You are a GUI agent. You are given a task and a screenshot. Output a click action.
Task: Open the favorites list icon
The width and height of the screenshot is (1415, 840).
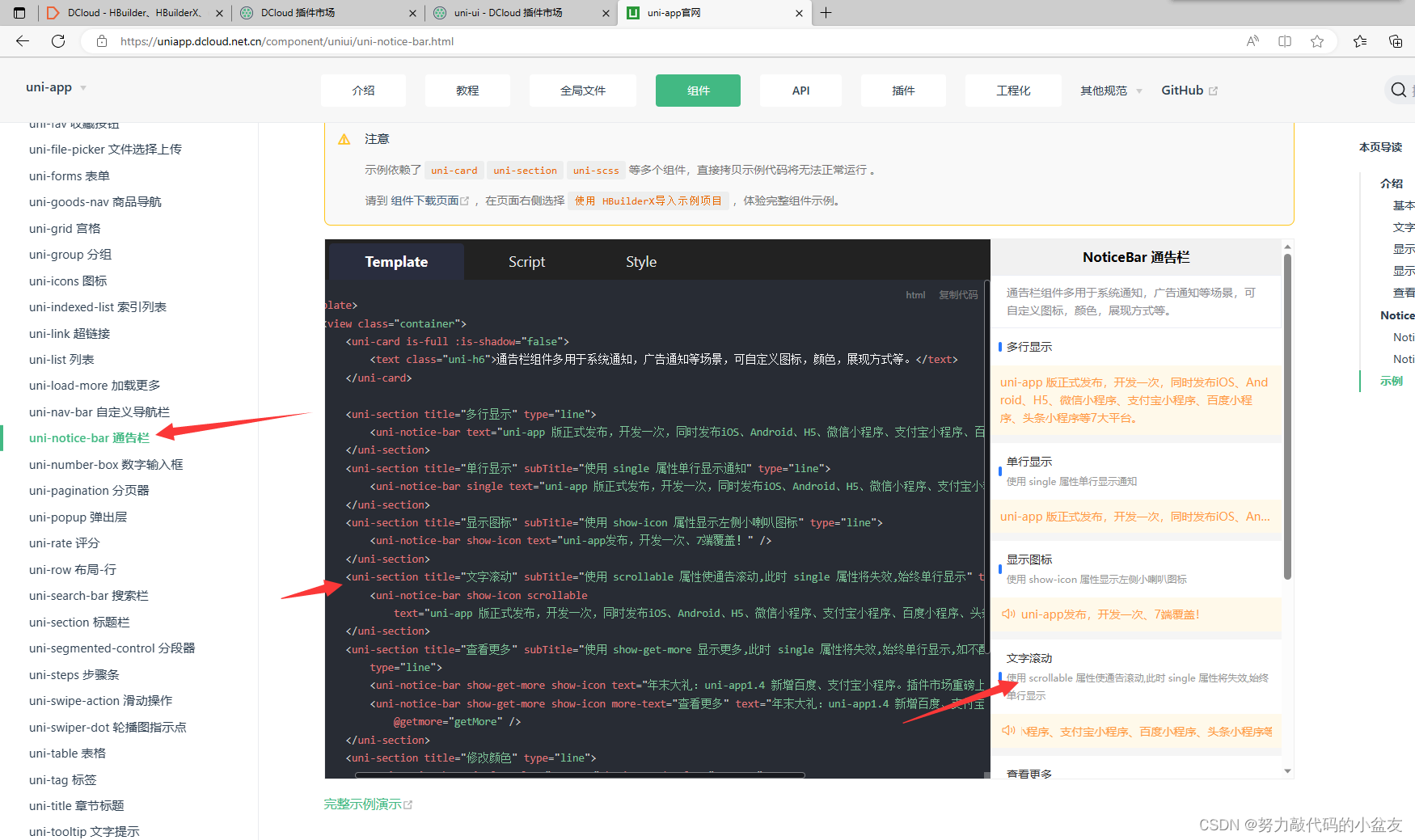[1360, 41]
